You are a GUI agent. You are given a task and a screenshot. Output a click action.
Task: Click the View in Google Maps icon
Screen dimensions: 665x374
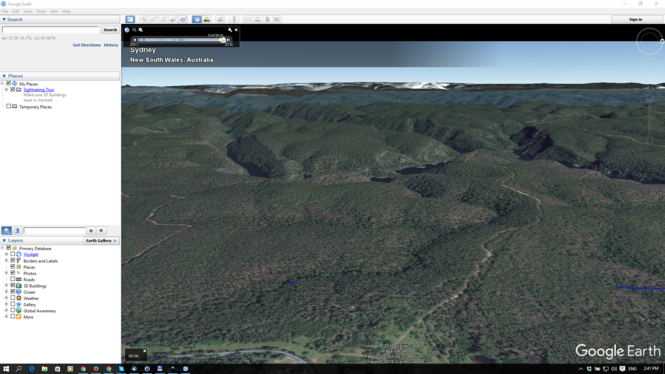(277, 20)
